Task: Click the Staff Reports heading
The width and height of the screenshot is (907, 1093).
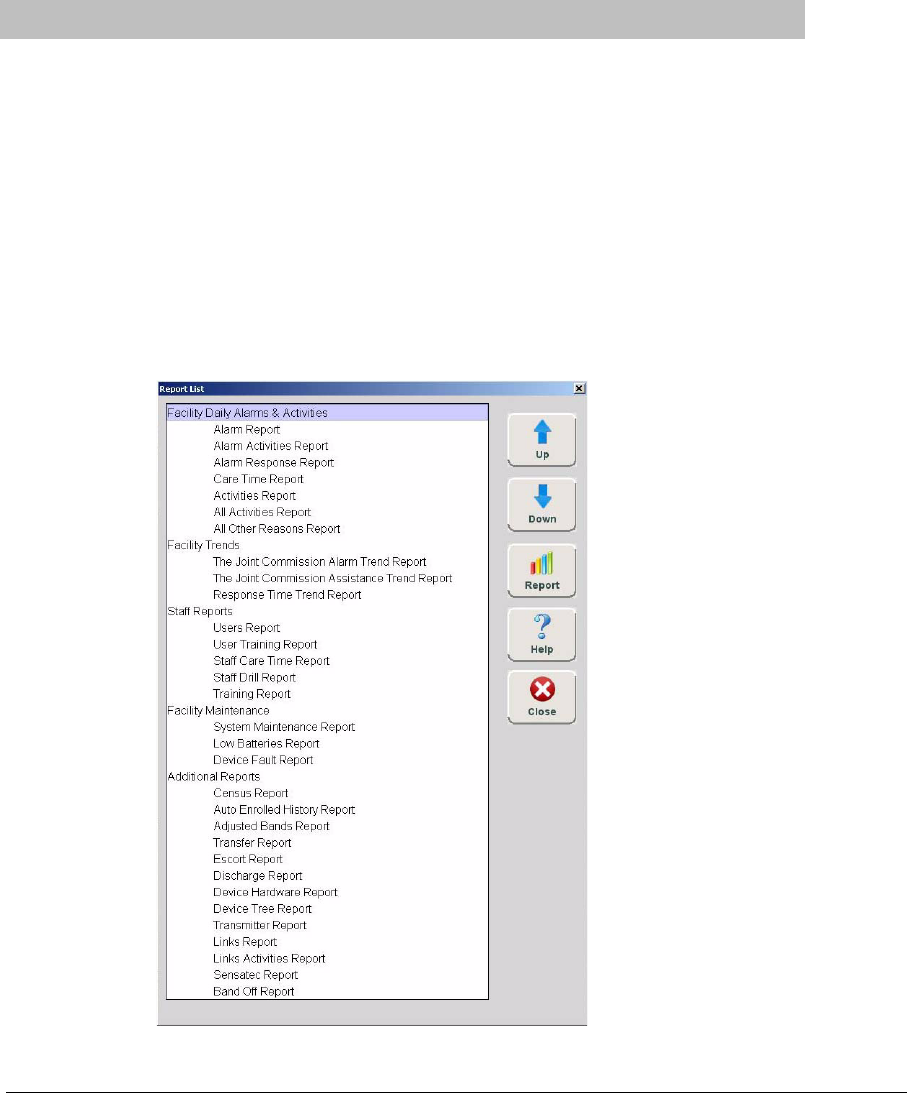Action: click(x=200, y=611)
